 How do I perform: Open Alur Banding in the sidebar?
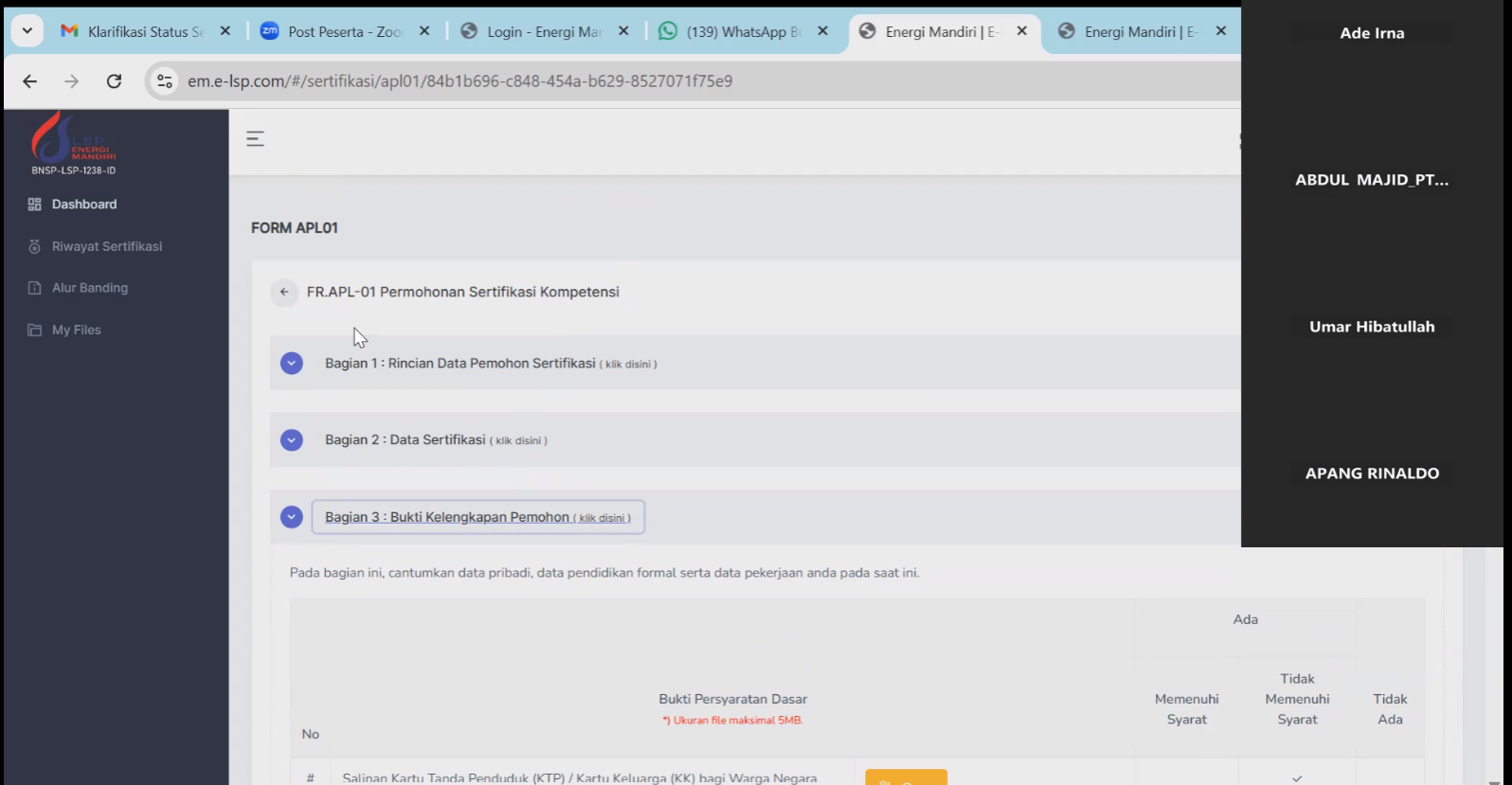[90, 288]
